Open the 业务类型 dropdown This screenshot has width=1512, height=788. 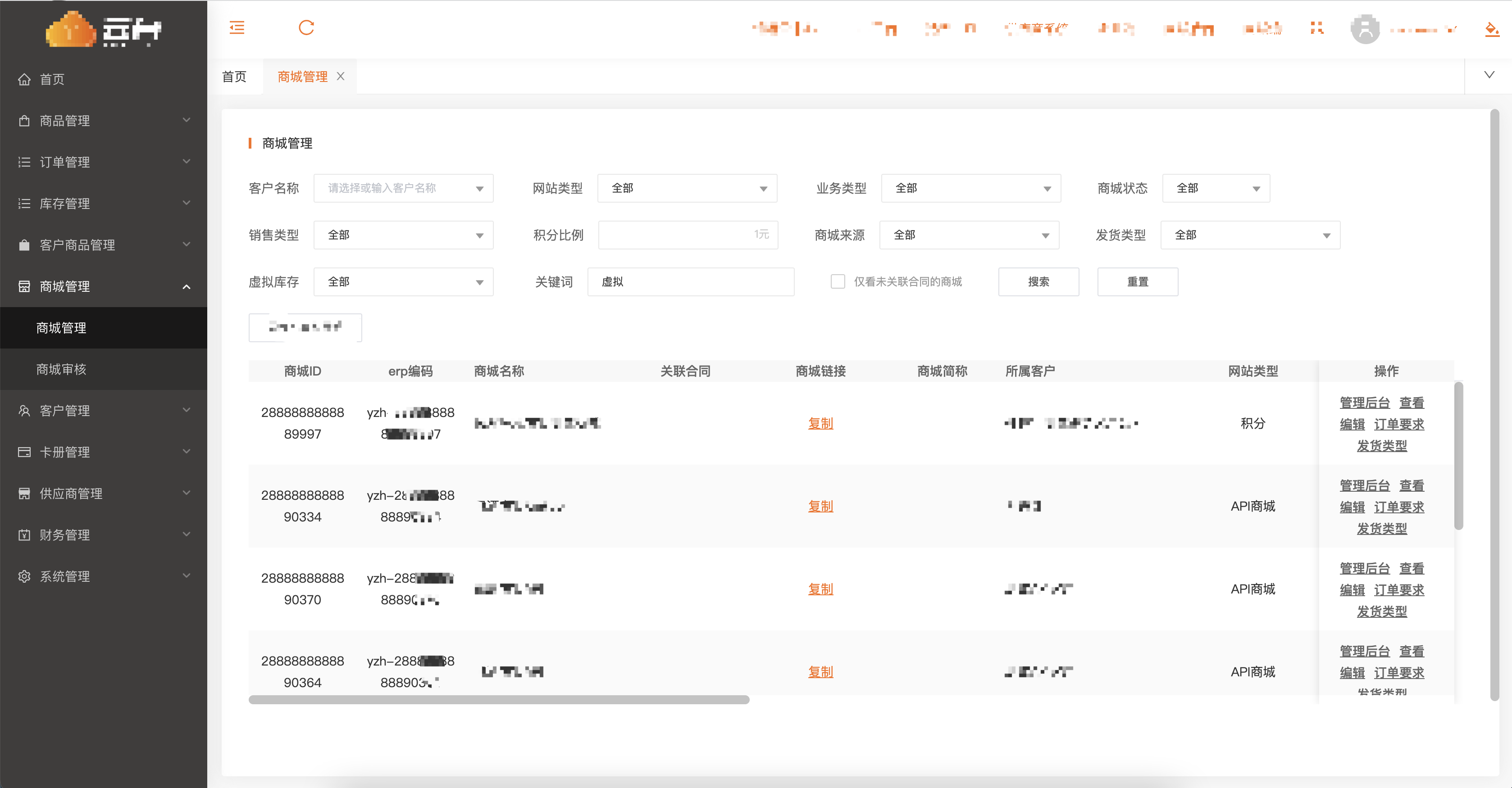click(971, 188)
